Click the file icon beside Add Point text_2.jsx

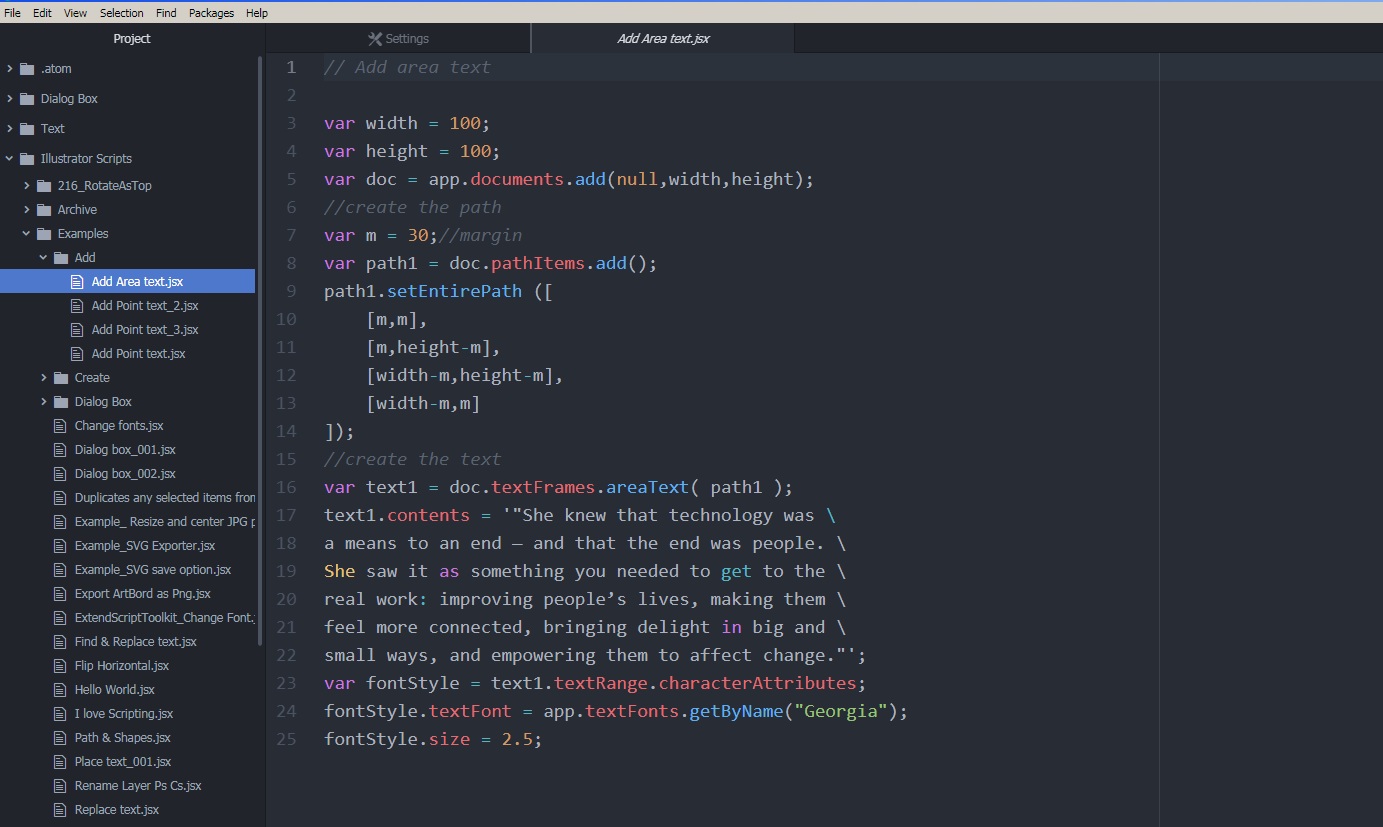77,306
